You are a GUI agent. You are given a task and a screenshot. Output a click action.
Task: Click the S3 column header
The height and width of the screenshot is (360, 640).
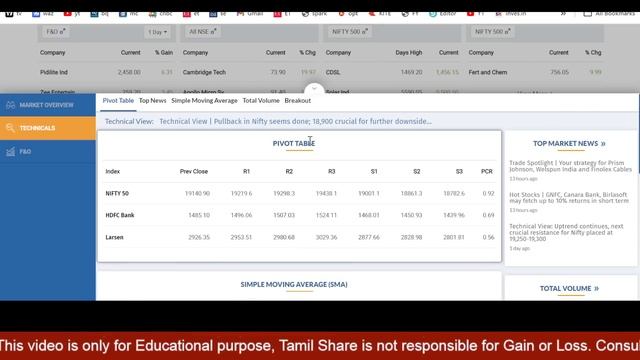(x=459, y=171)
